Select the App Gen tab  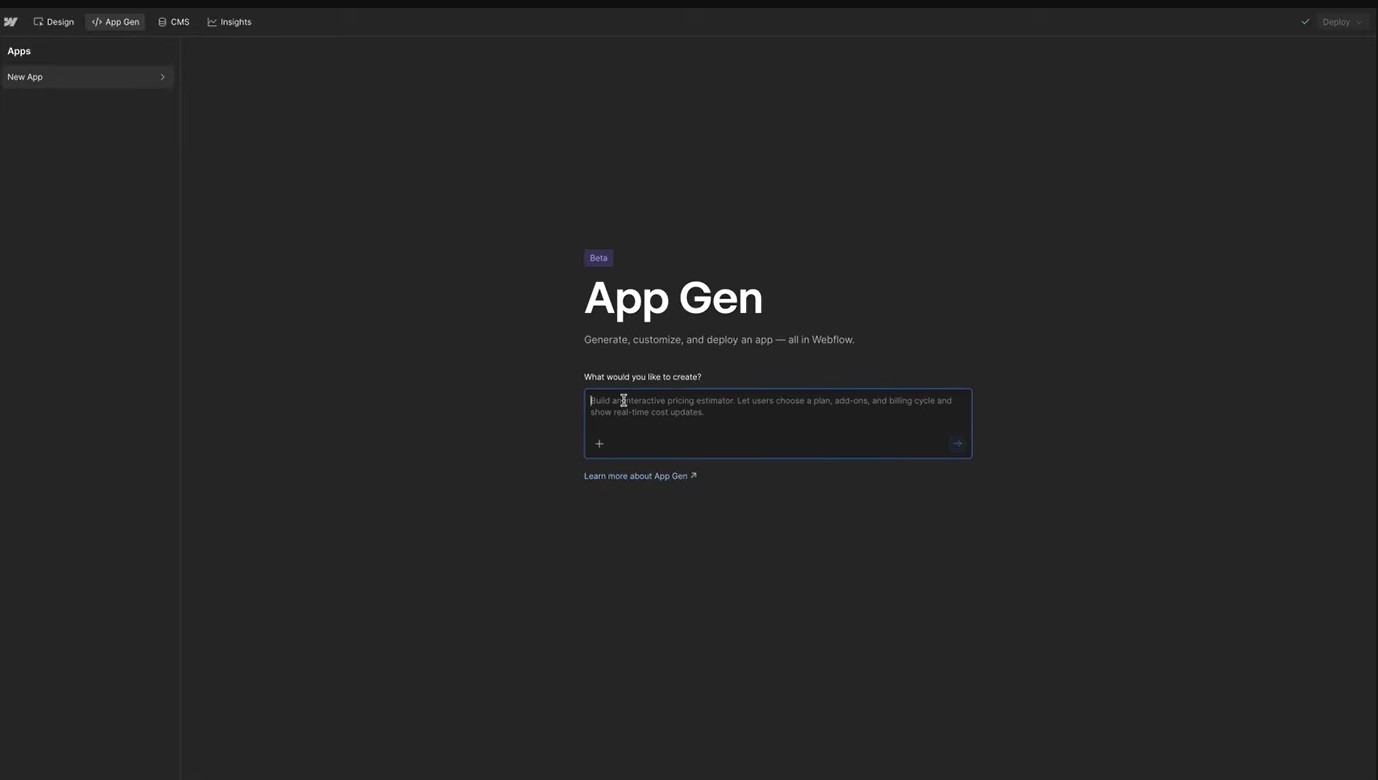(x=115, y=22)
